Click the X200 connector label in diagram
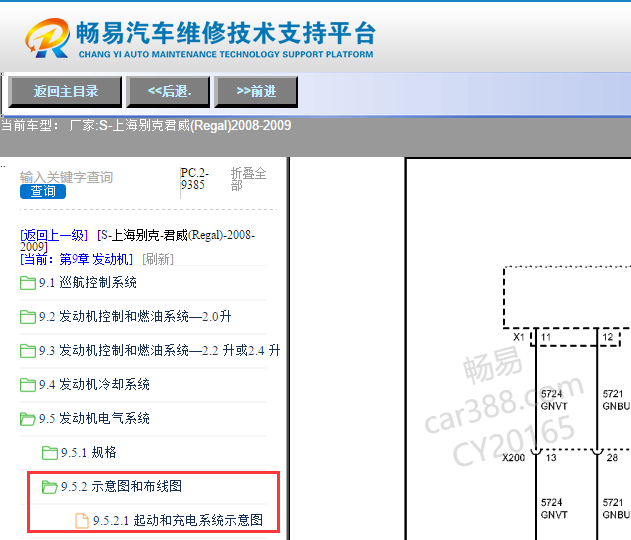 513,458
